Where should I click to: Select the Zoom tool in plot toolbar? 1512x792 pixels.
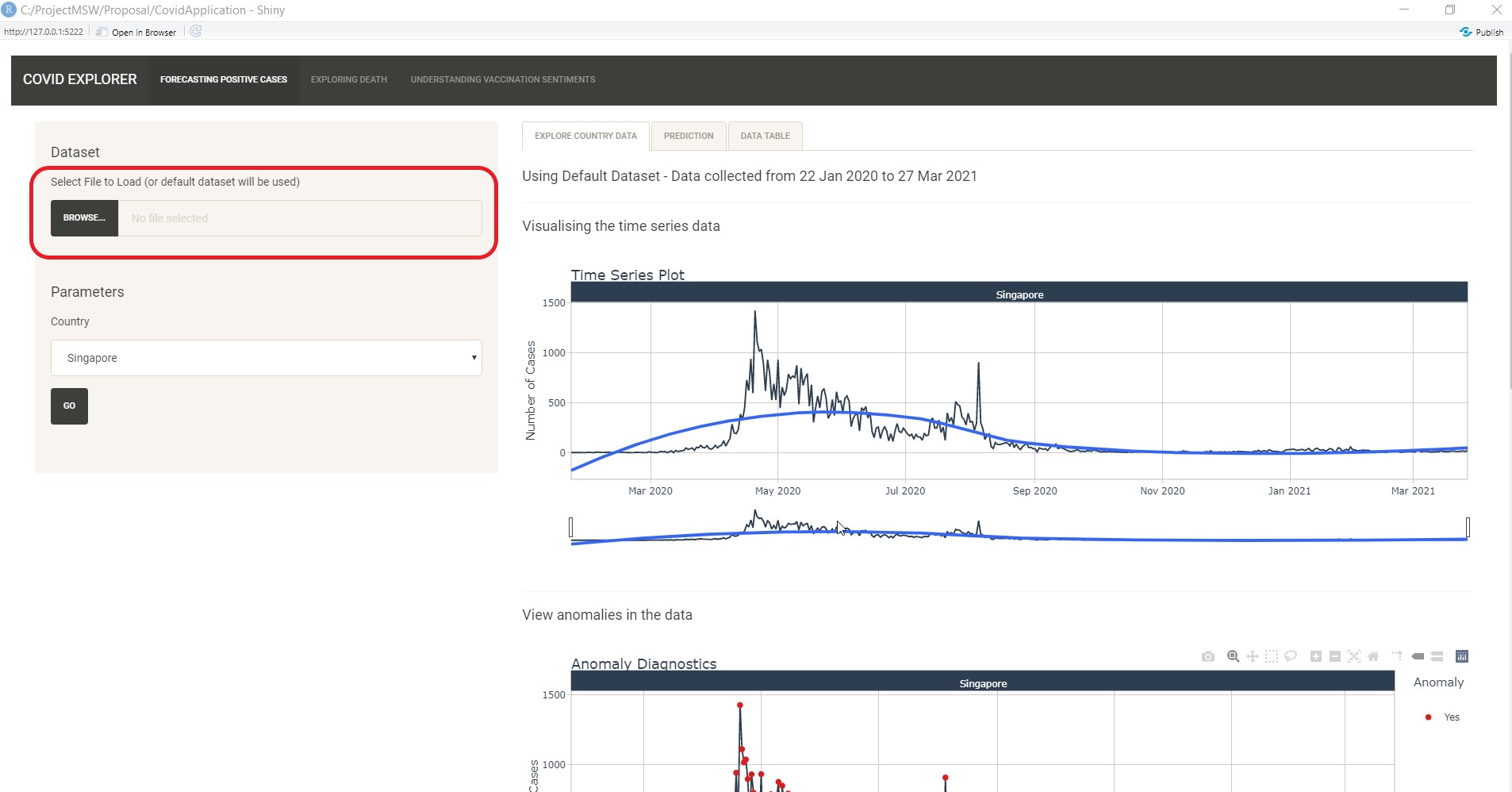pyautogui.click(x=1233, y=656)
